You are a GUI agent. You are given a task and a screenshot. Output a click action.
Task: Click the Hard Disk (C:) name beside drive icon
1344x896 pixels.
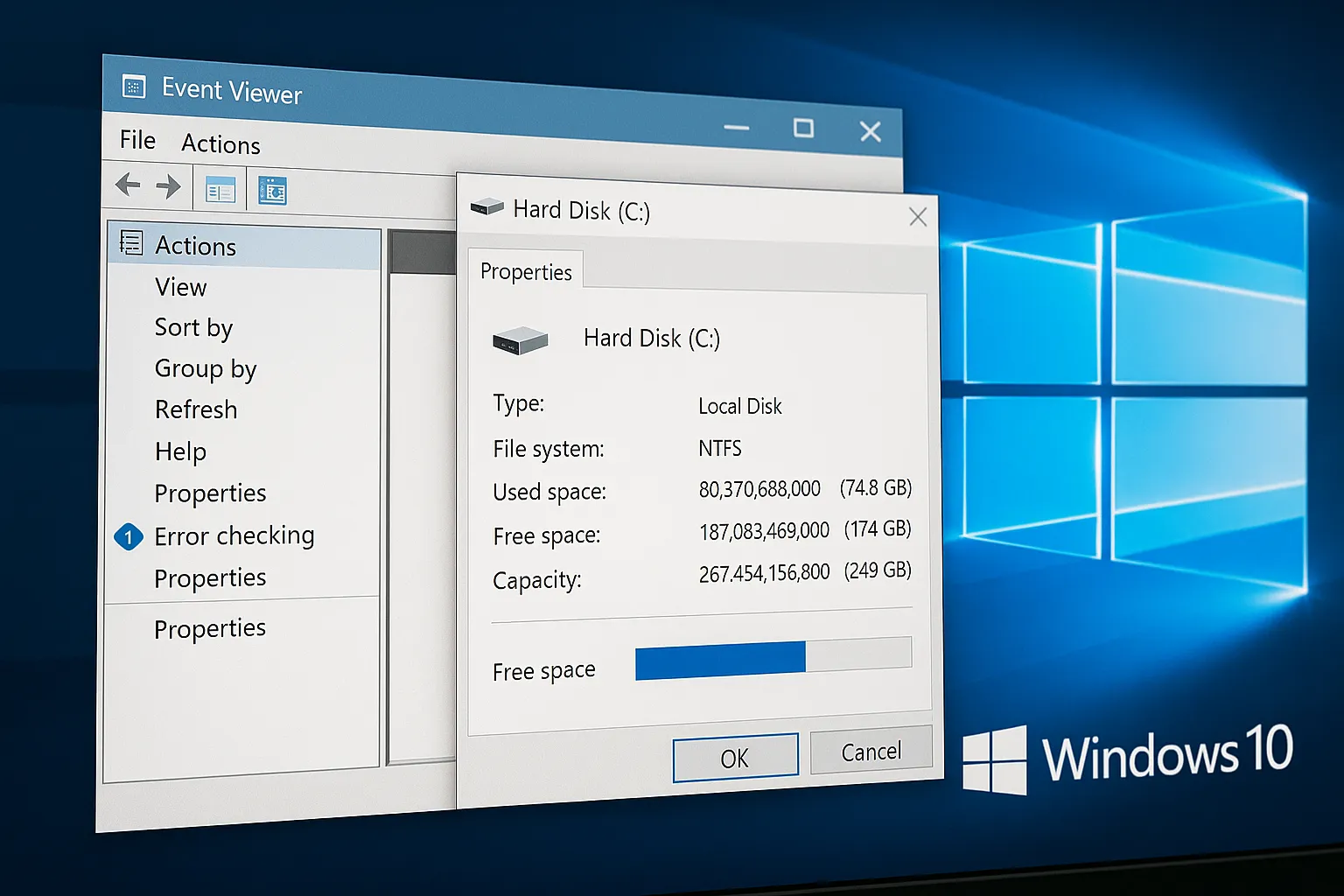[652, 338]
